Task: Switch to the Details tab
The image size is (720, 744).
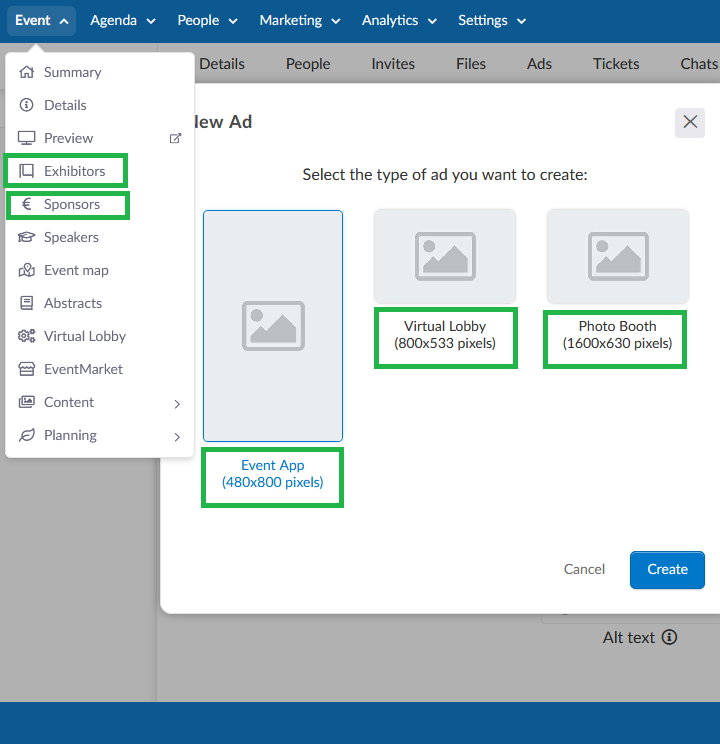Action: pyautogui.click(x=222, y=64)
